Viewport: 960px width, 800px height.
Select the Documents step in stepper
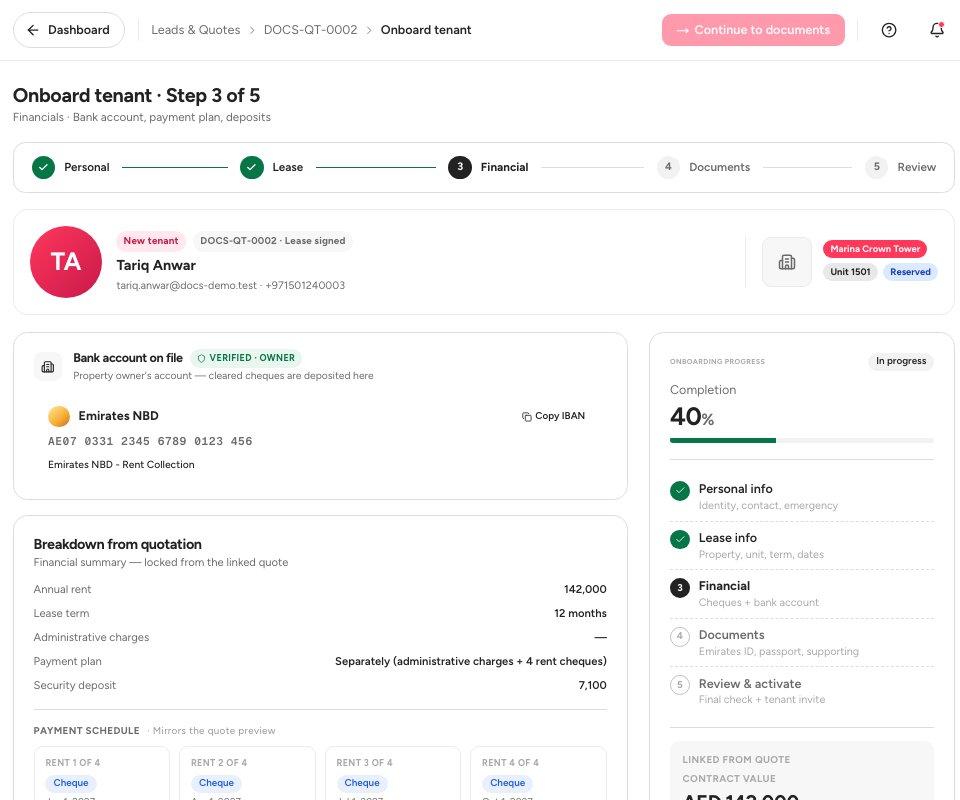[x=703, y=167]
